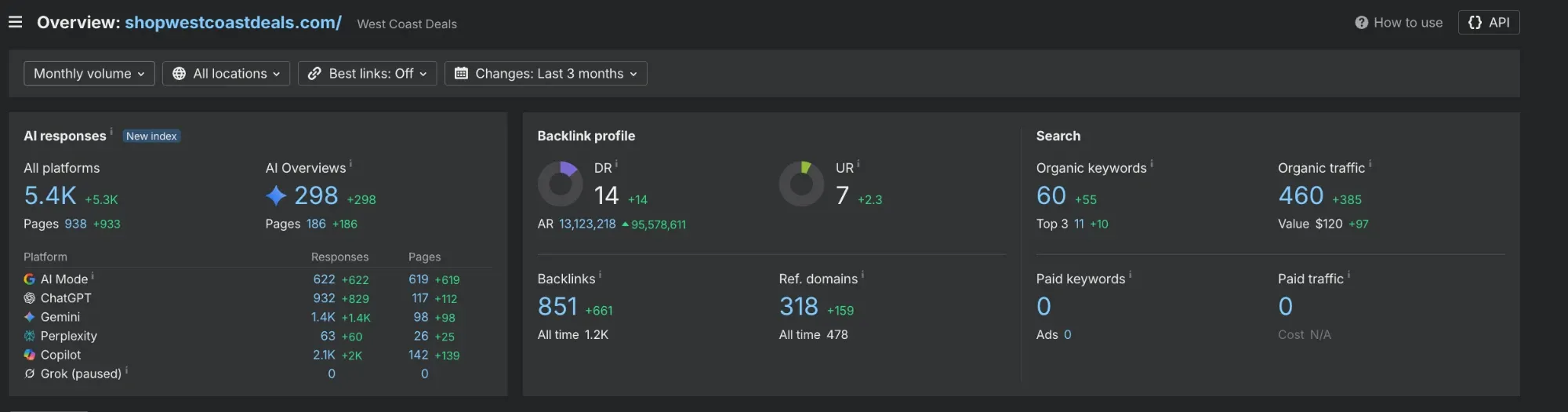
Task: Click All platforms value 5.4K
Action: [x=50, y=195]
